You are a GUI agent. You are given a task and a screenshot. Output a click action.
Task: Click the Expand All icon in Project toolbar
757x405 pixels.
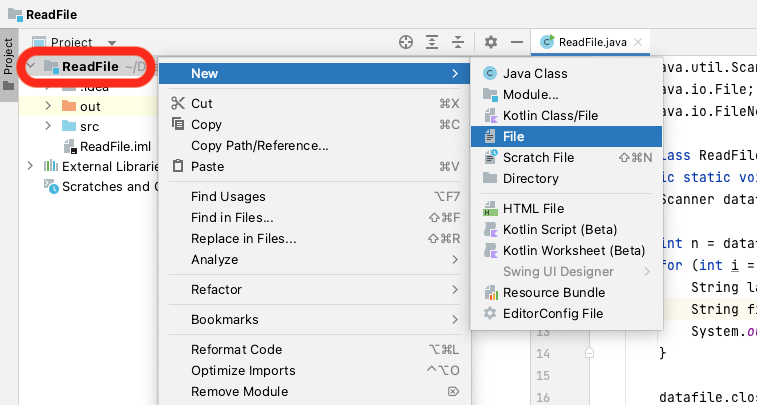pyautogui.click(x=432, y=42)
